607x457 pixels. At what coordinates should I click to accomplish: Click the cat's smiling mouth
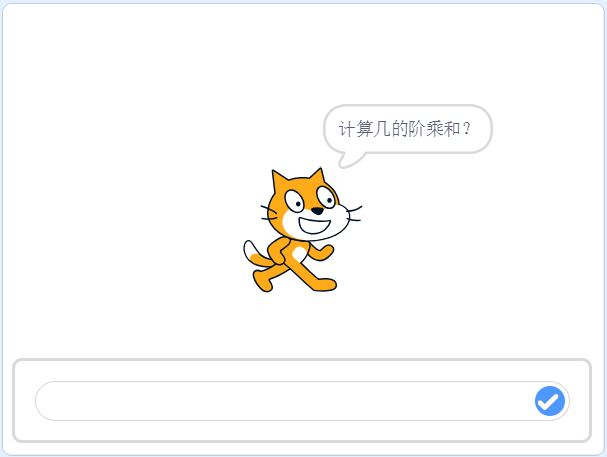[314, 226]
